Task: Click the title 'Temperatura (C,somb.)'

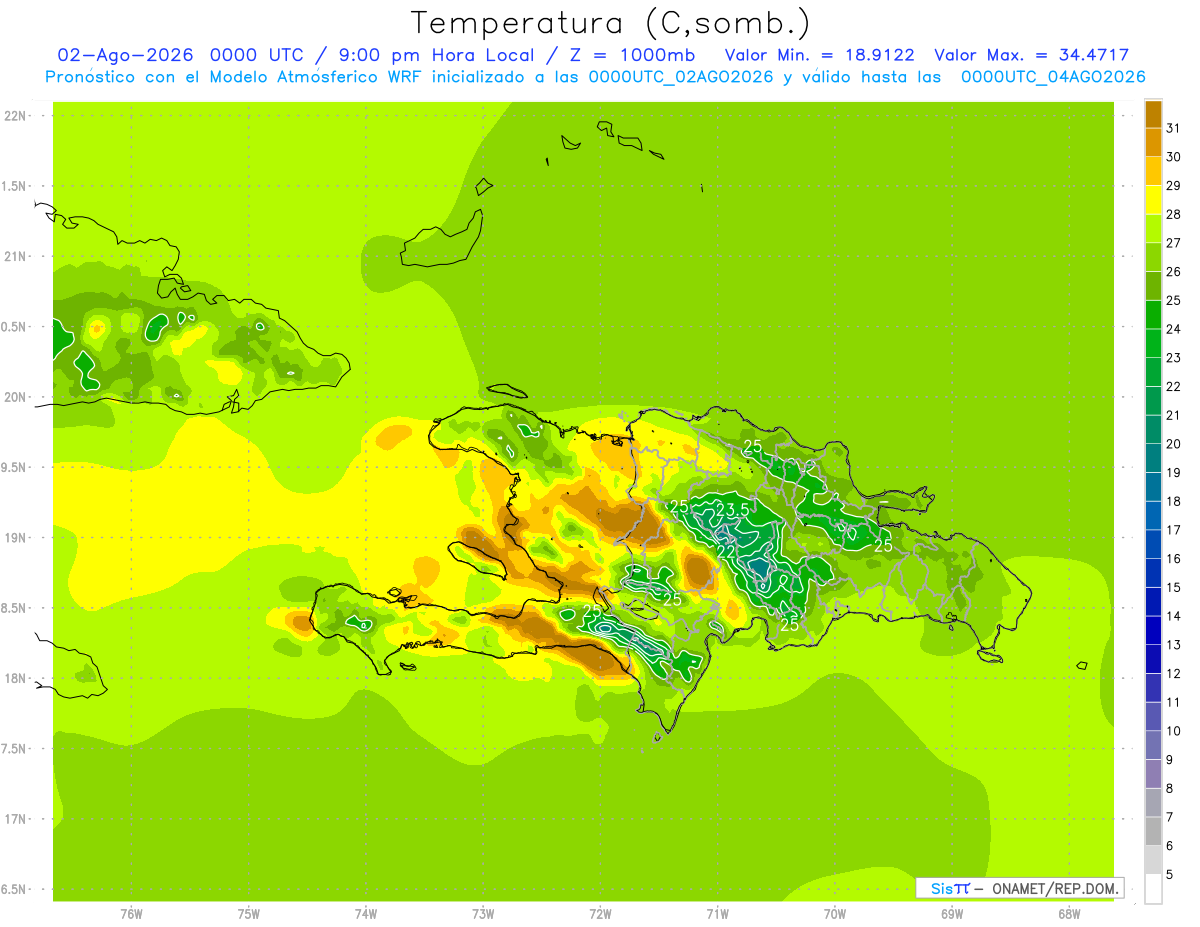Action: [609, 23]
